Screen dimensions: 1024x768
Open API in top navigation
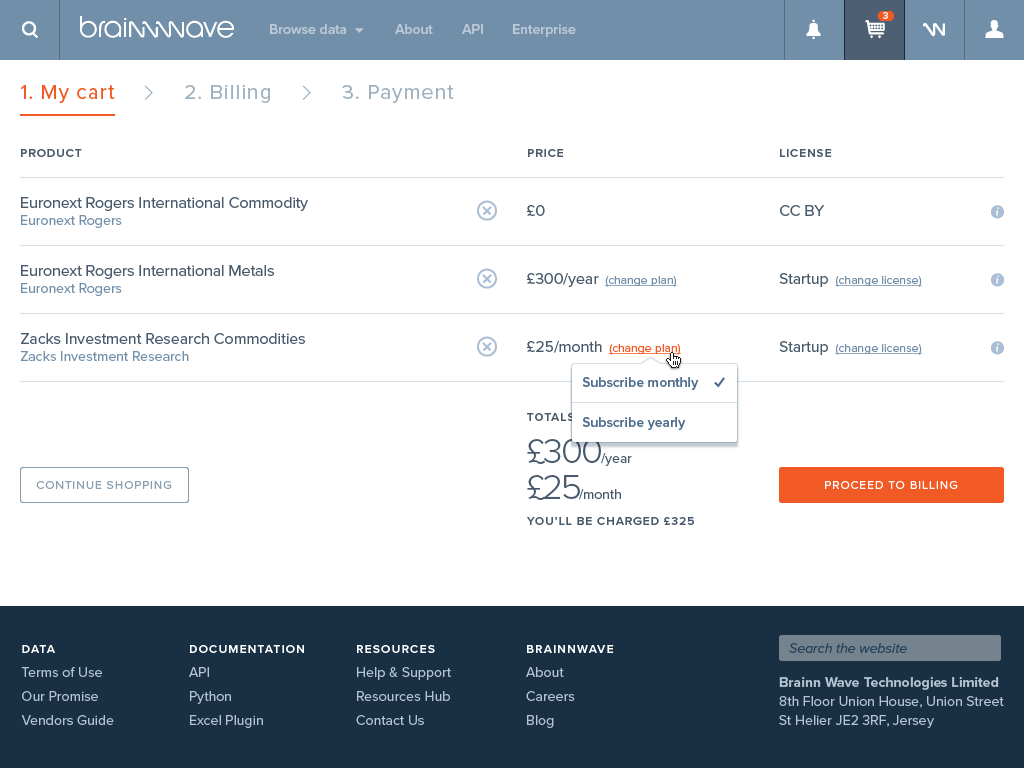[473, 29]
